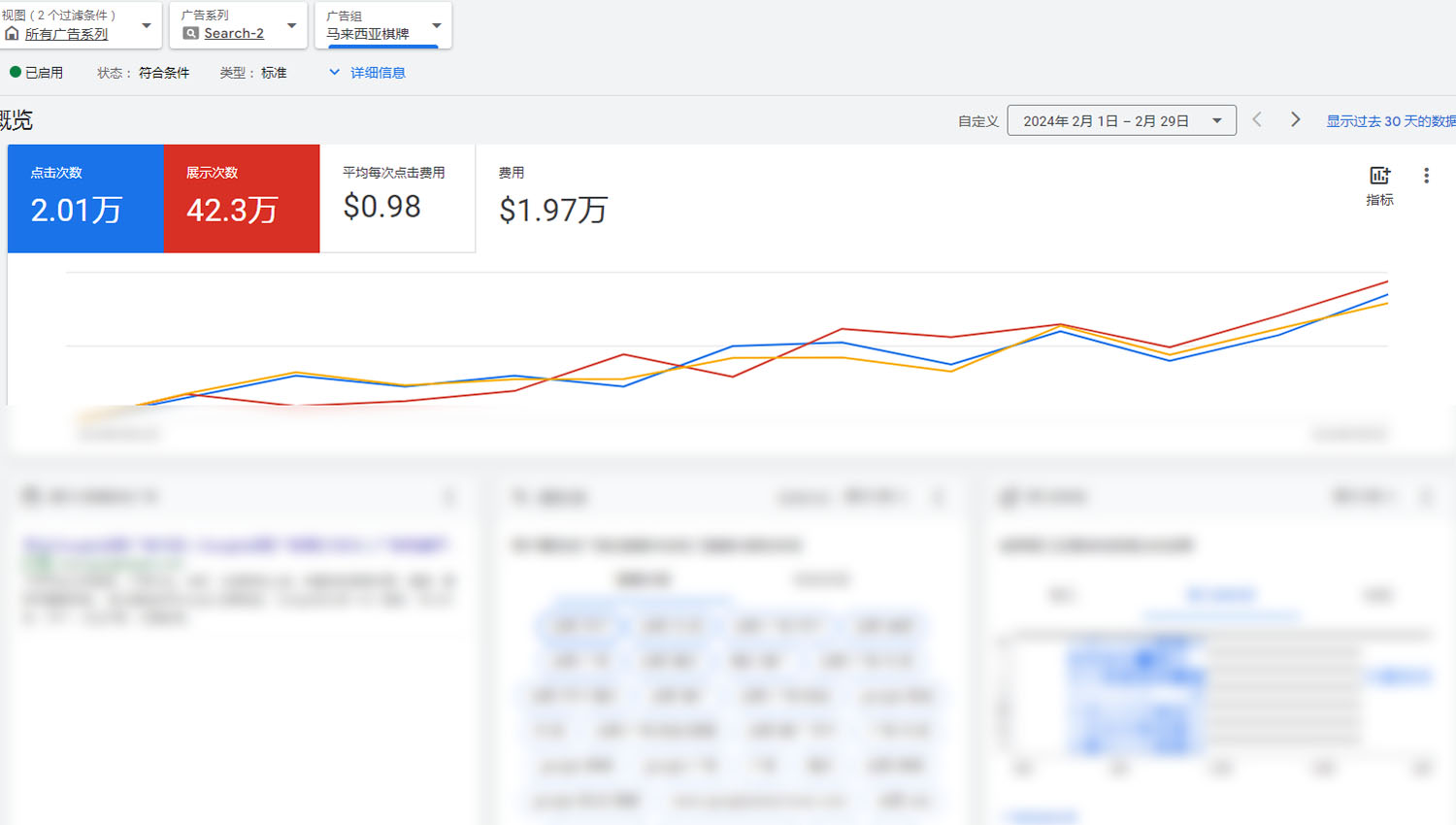Select the 费用 metric tile
Viewport: 1456px width, 825px height.
point(552,198)
